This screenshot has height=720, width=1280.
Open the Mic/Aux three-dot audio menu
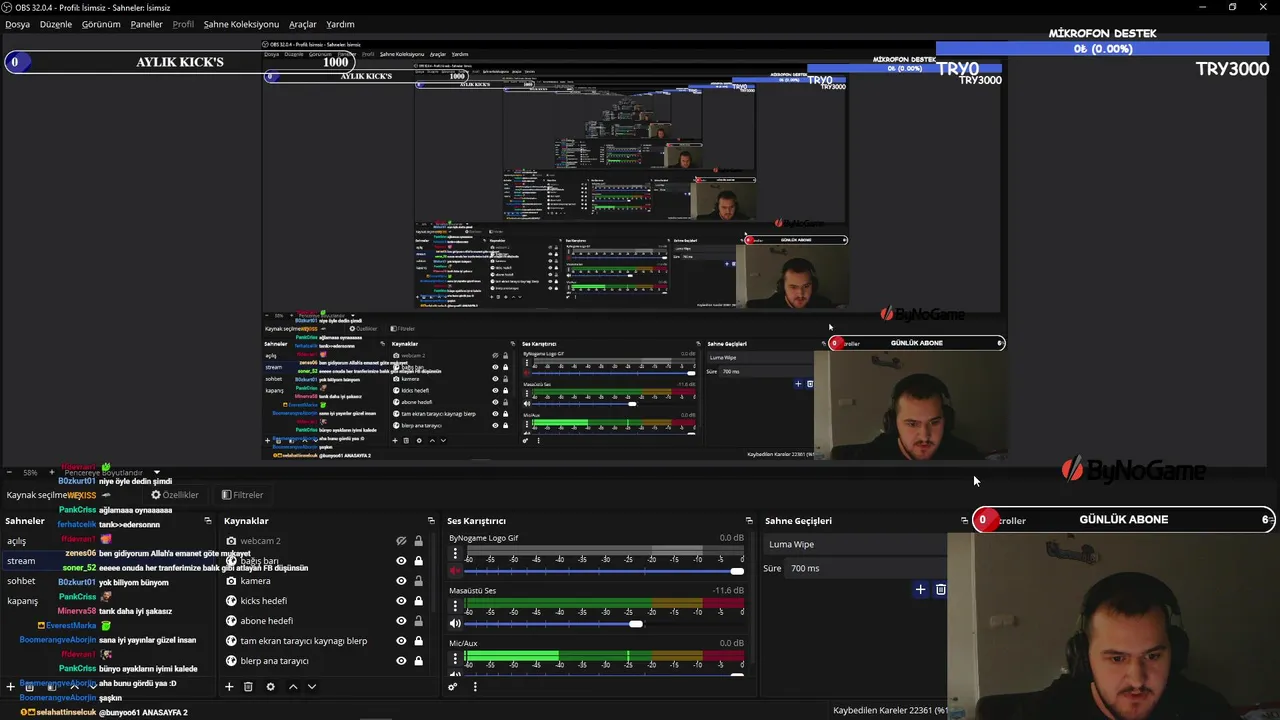455,659
